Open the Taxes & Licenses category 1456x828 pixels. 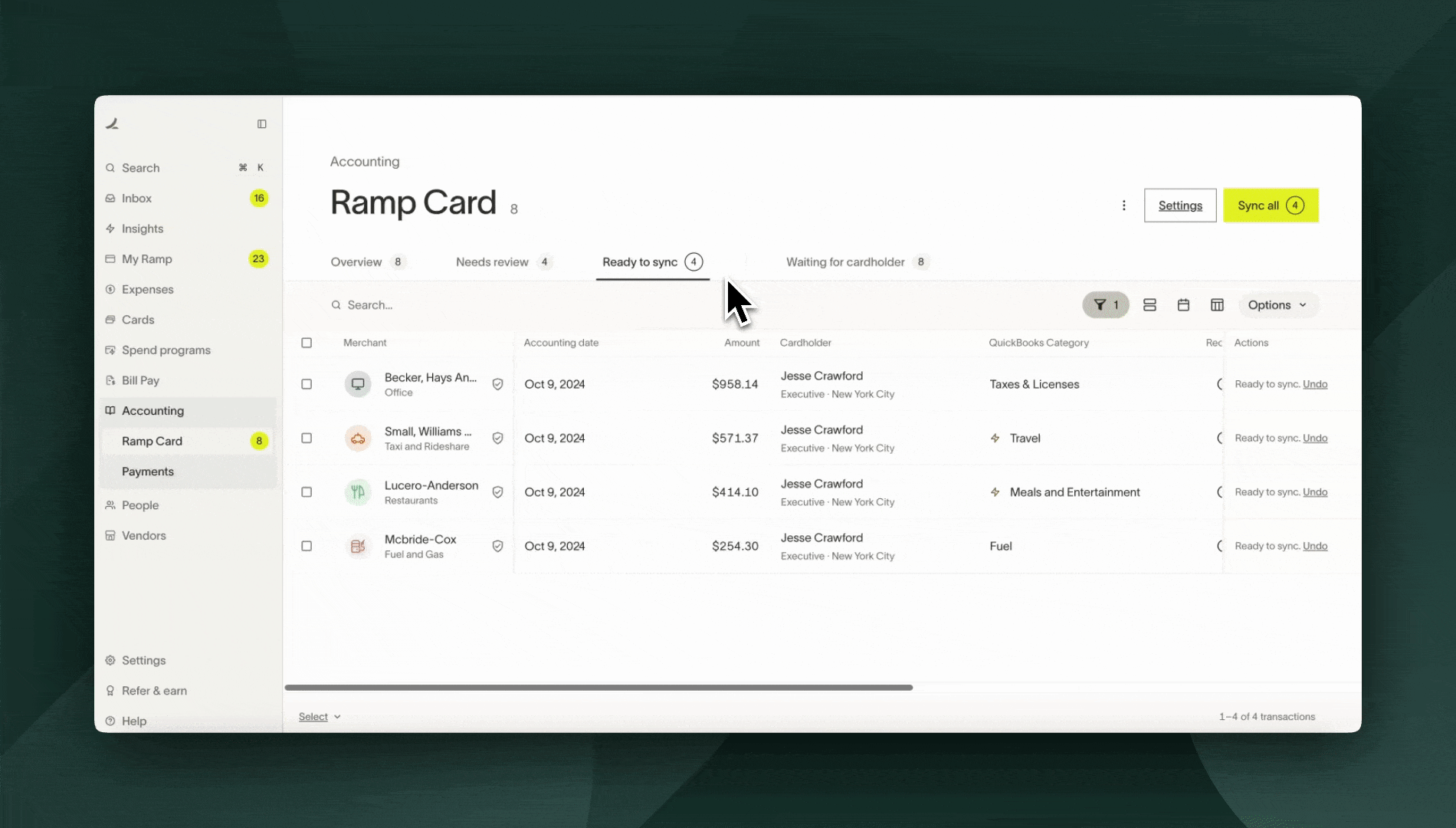click(1034, 384)
